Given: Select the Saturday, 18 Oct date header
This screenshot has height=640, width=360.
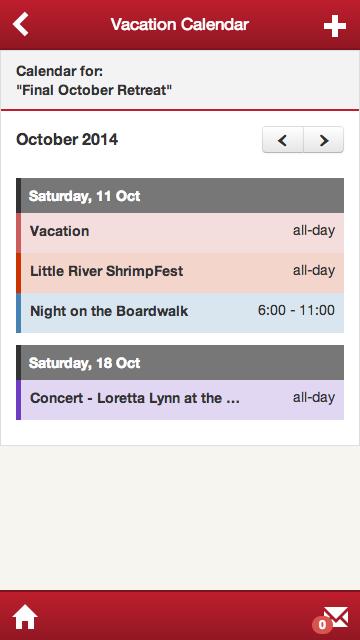Looking at the screenshot, I should [x=180, y=362].
